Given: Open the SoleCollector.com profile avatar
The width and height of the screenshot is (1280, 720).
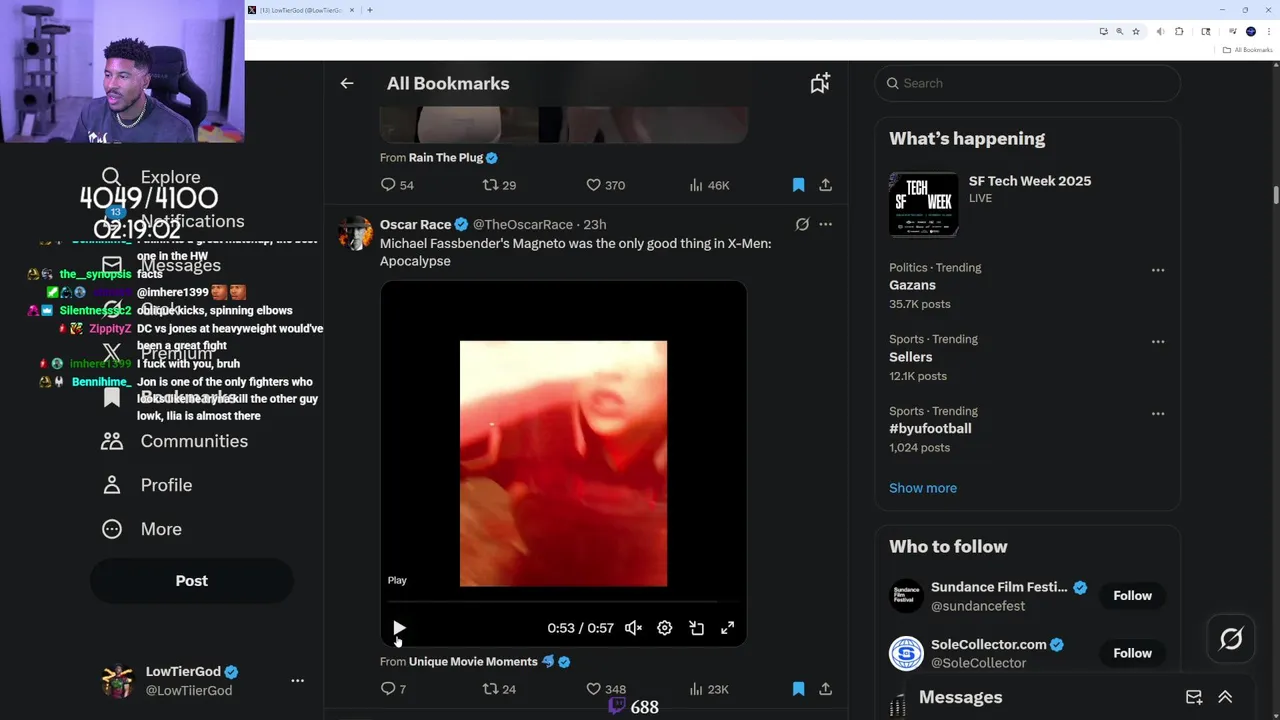Looking at the screenshot, I should tap(906, 654).
